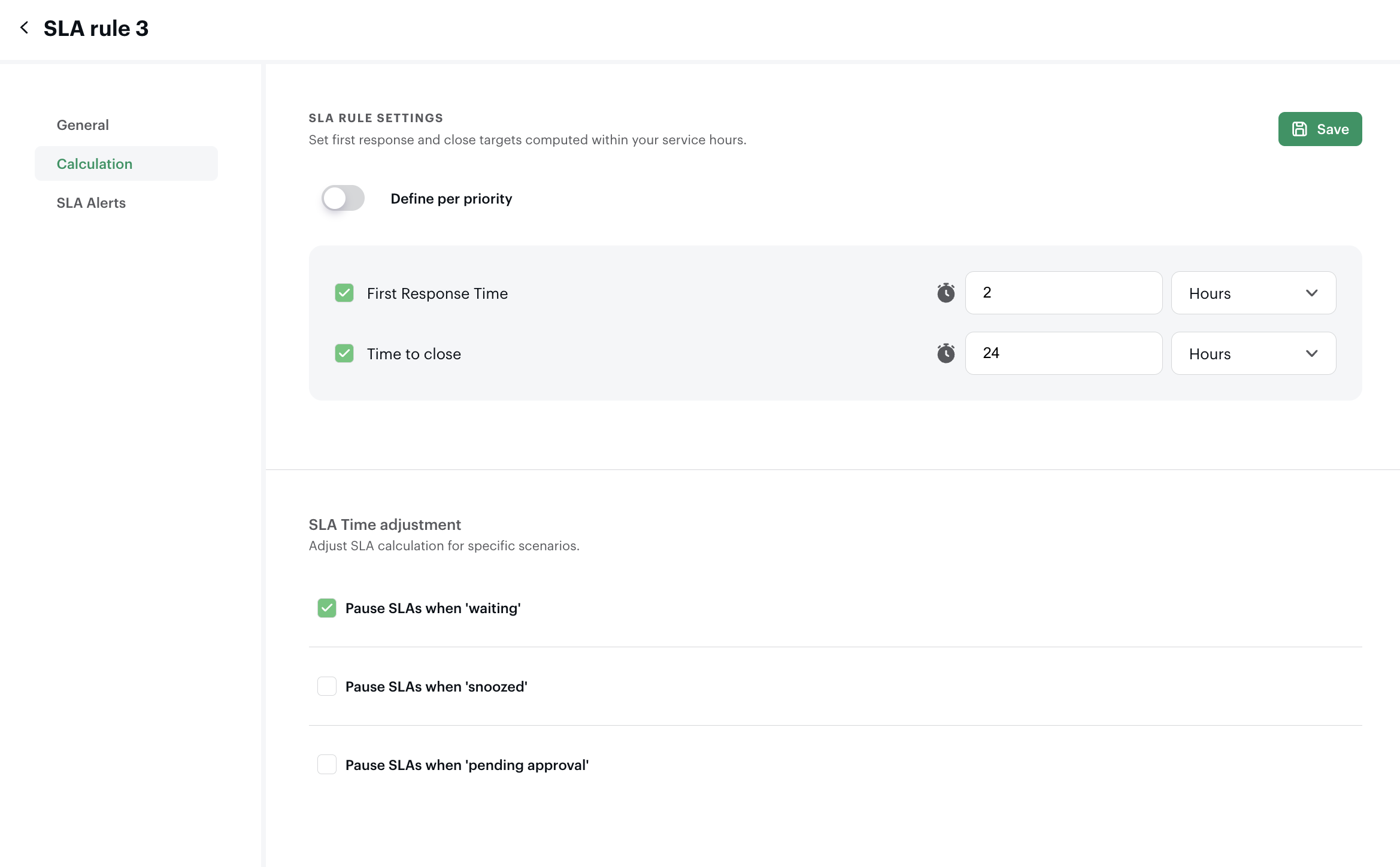Image resolution: width=1400 pixels, height=867 pixels.
Task: Disable Pause SLAs when 'waiting'
Action: point(327,608)
